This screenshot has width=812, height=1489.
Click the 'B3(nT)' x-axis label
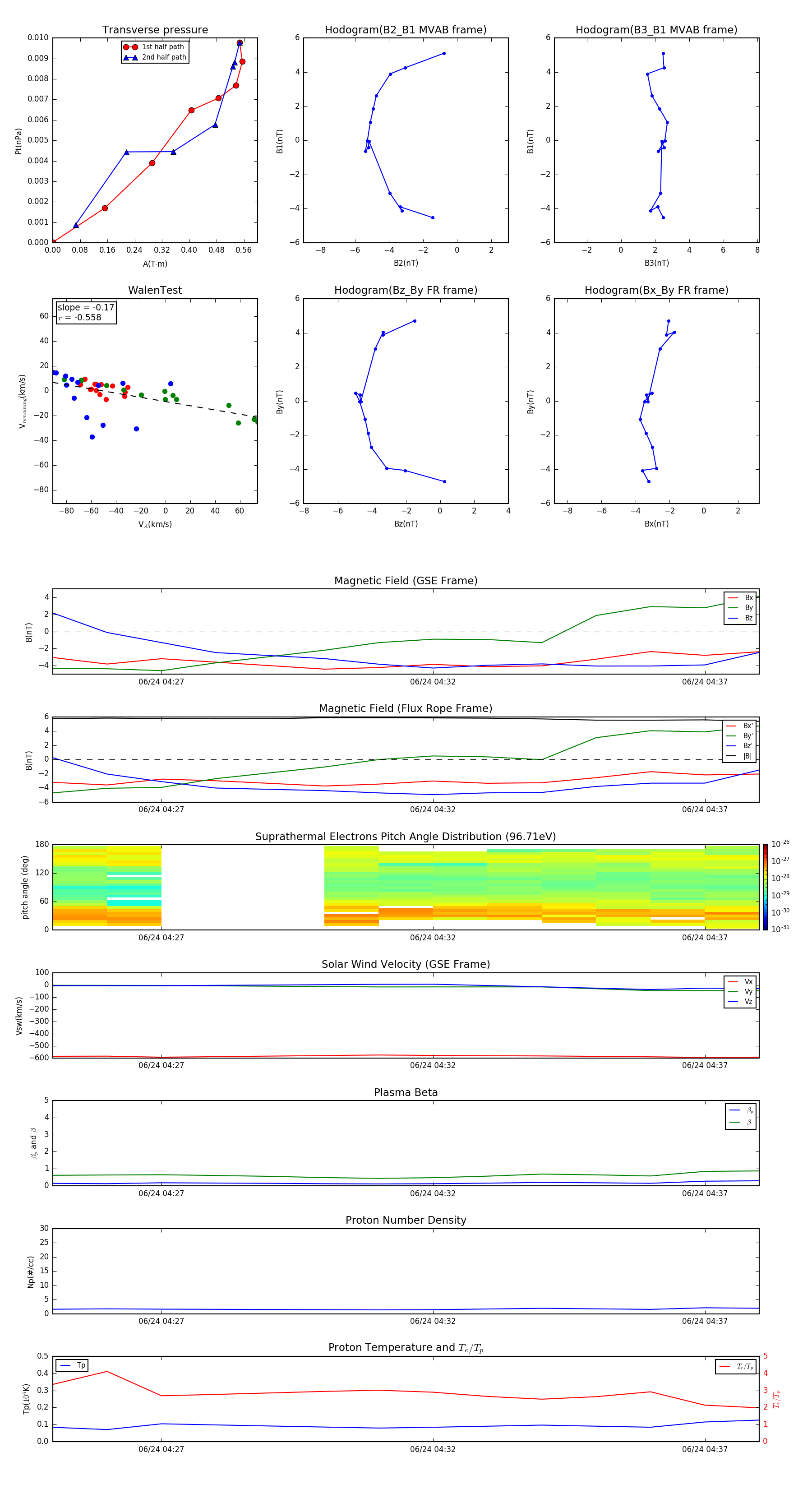click(x=656, y=263)
